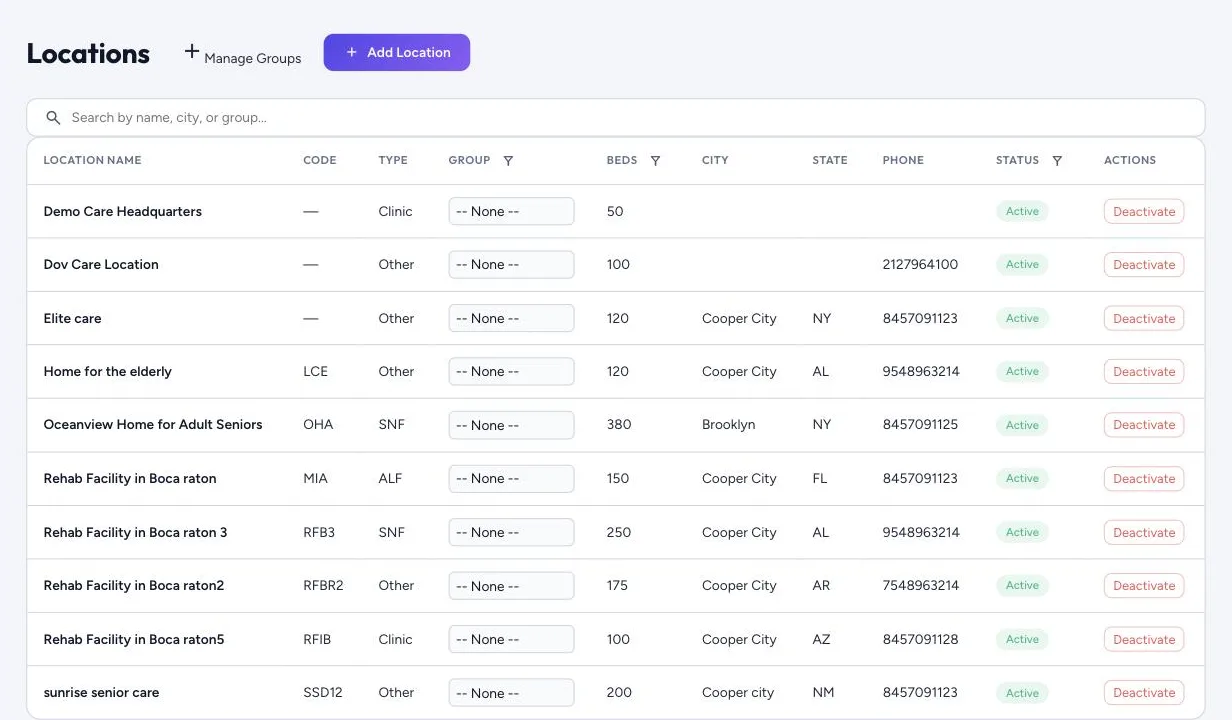Deactivate Home for the elderly

click(1144, 371)
